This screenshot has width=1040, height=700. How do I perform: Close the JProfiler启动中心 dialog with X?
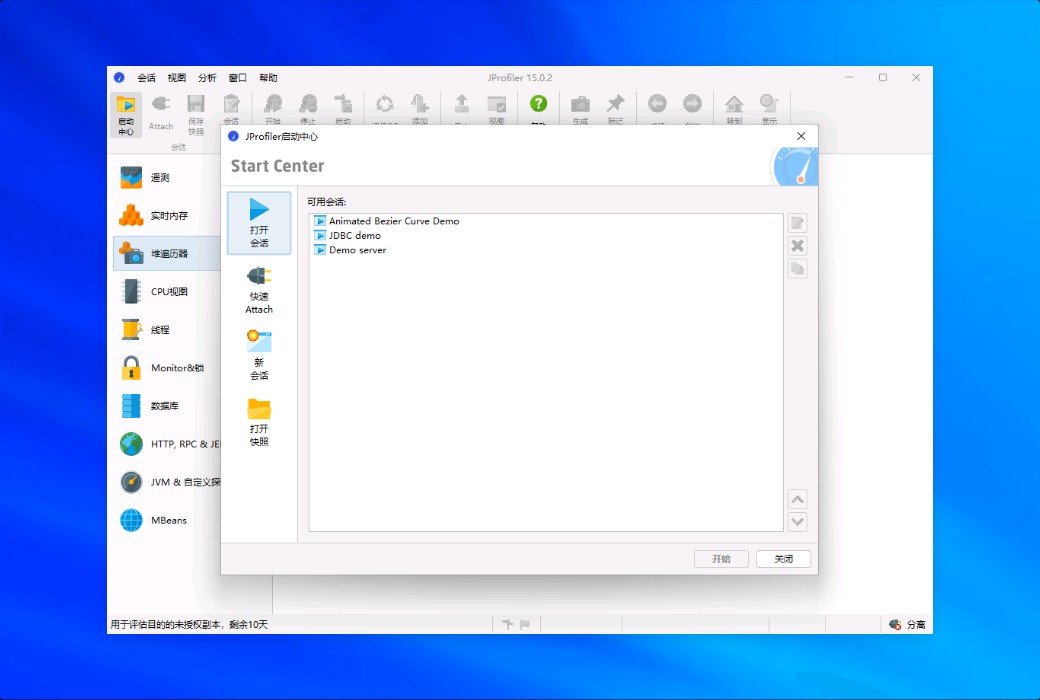pyautogui.click(x=801, y=136)
